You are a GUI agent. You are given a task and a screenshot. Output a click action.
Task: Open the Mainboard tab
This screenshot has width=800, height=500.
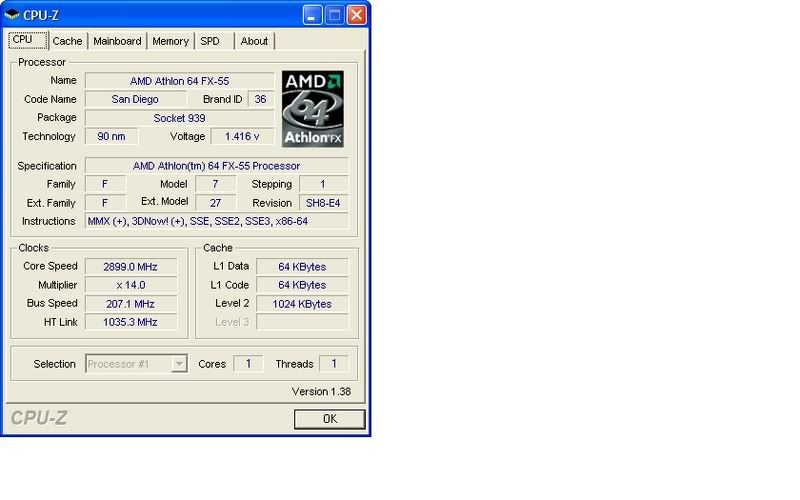(x=117, y=41)
